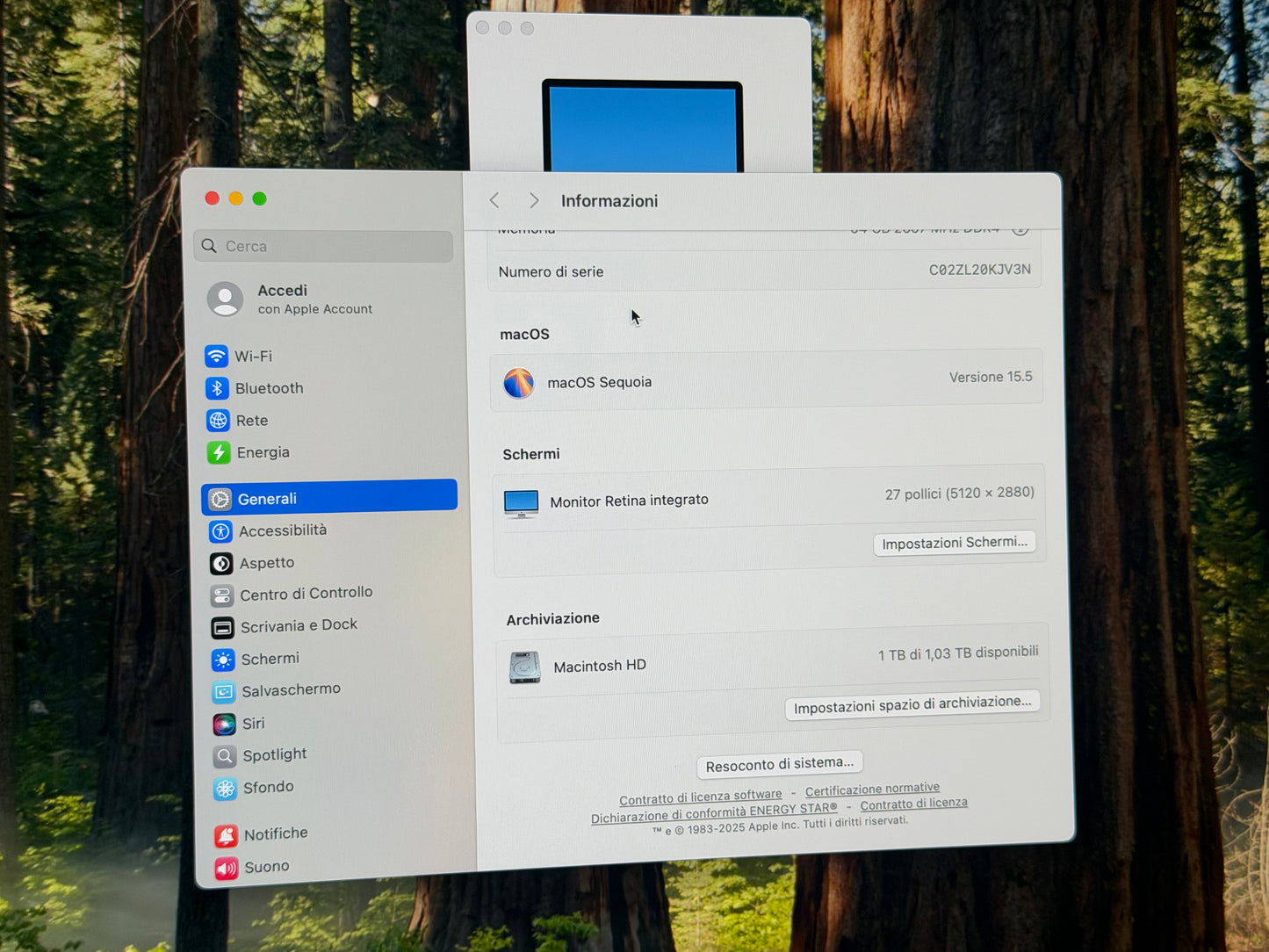Click the Numero di serie label
Viewport: 1269px width, 952px height.
(551, 272)
